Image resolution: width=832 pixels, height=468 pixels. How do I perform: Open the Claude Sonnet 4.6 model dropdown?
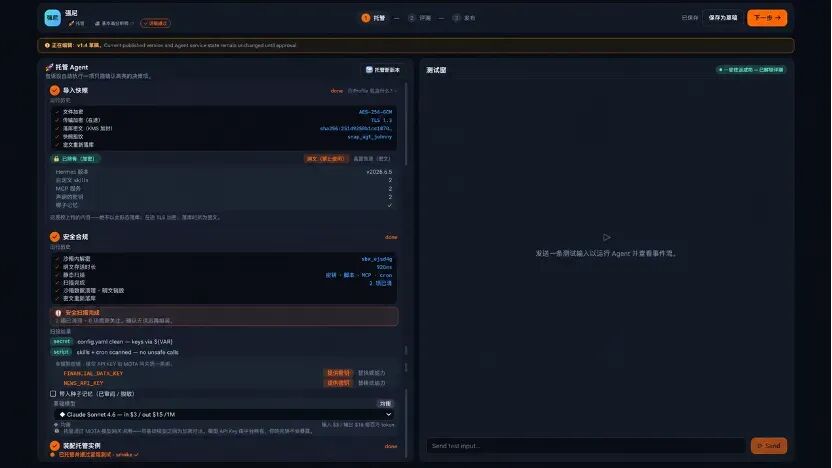[224, 414]
